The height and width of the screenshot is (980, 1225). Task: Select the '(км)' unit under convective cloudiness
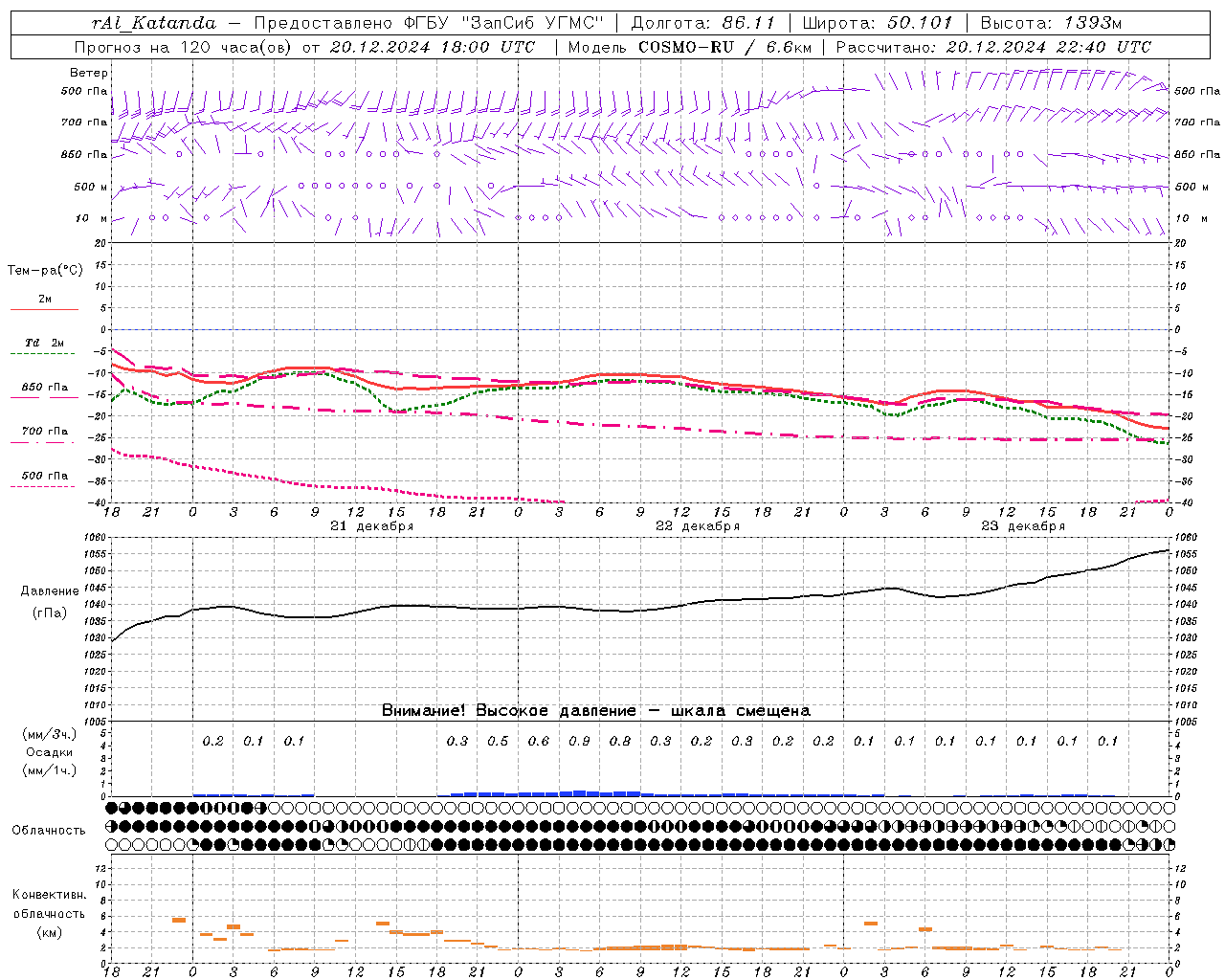[49, 932]
